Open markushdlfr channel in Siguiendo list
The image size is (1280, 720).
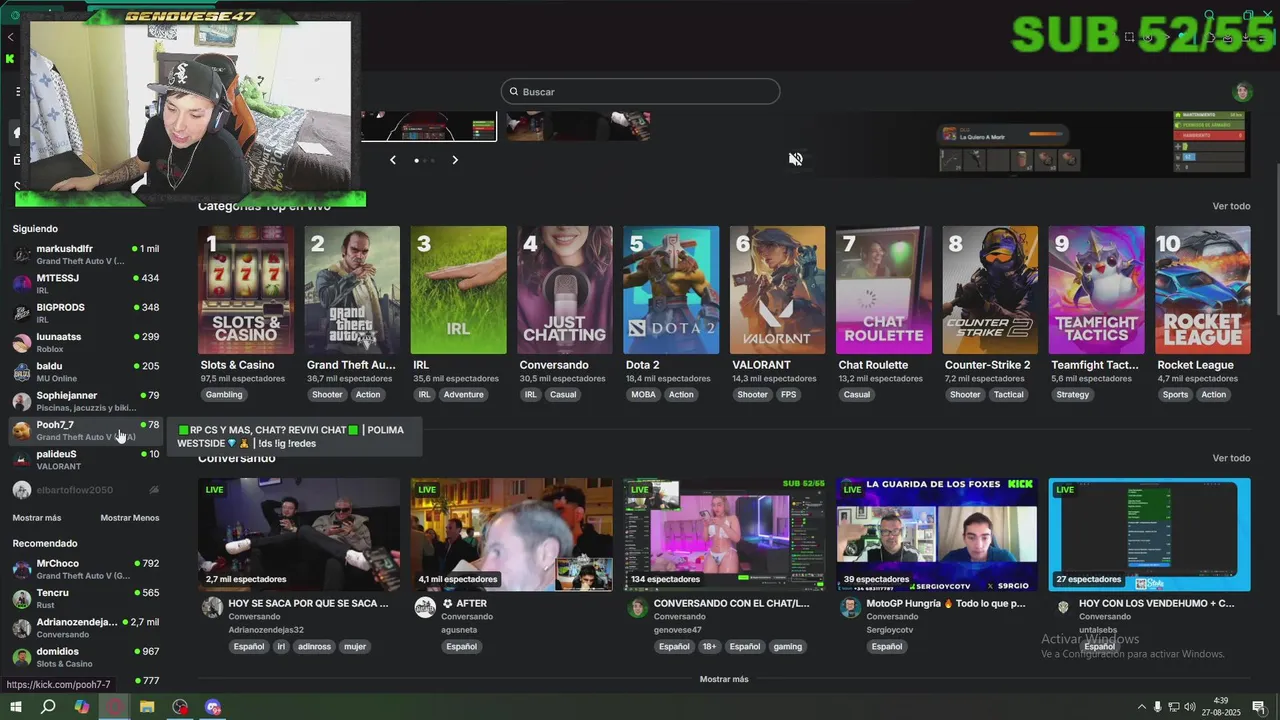[85, 254]
